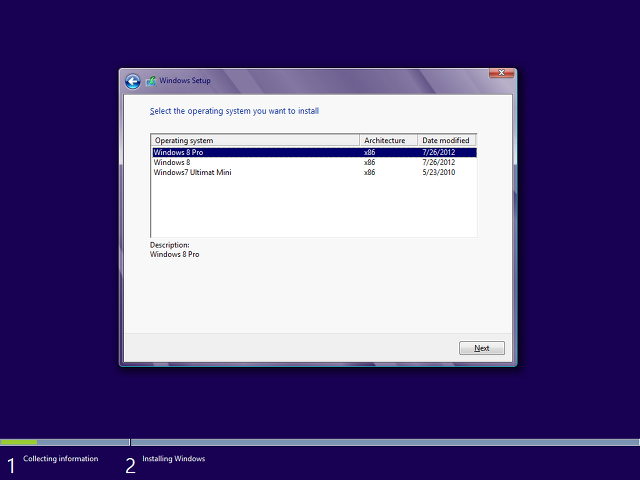
Task: Sort by Date modified column header
Action: pyautogui.click(x=447, y=140)
